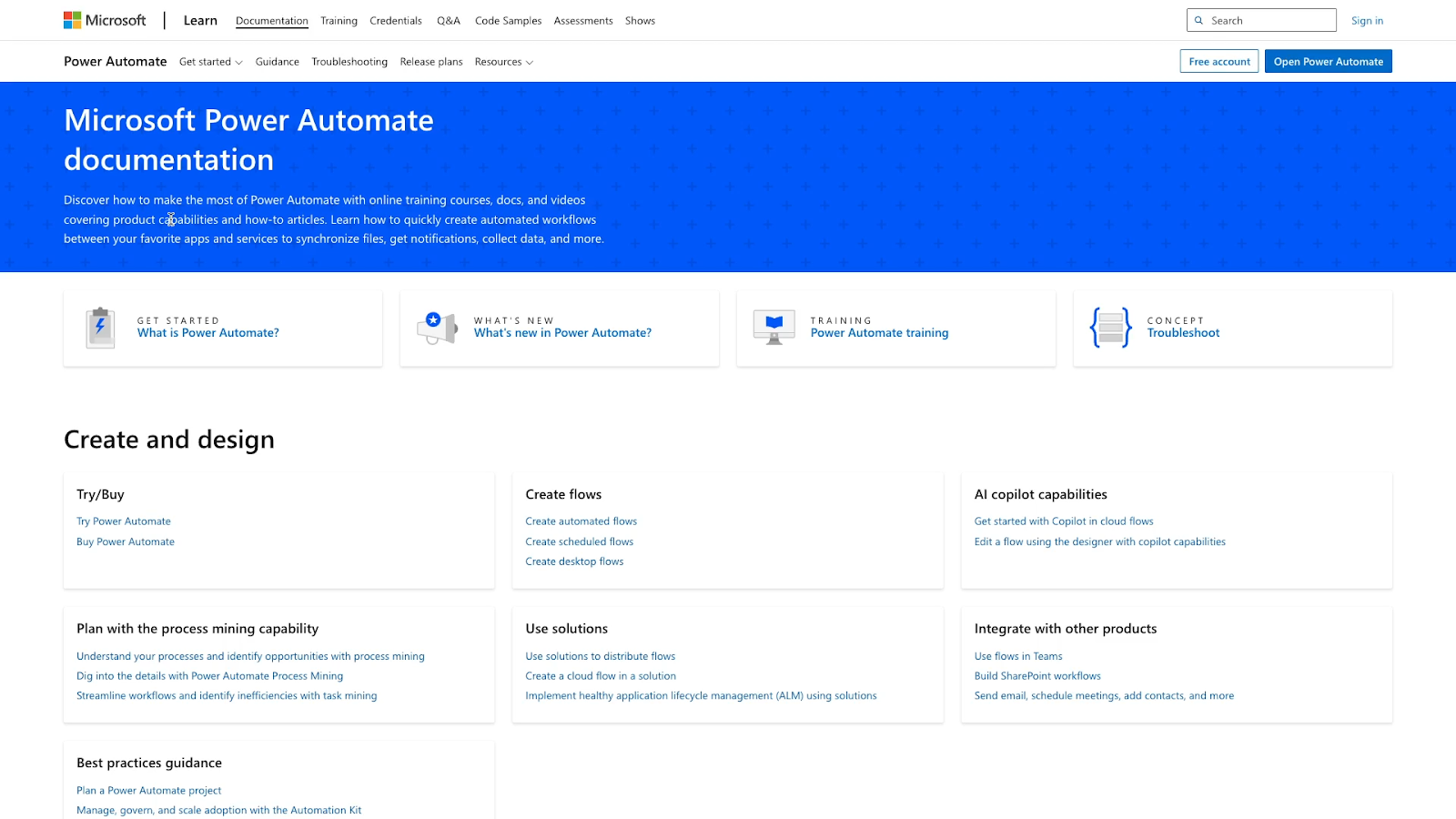Open the Shows menu item
The width and height of the screenshot is (1456, 819).
pyautogui.click(x=640, y=21)
